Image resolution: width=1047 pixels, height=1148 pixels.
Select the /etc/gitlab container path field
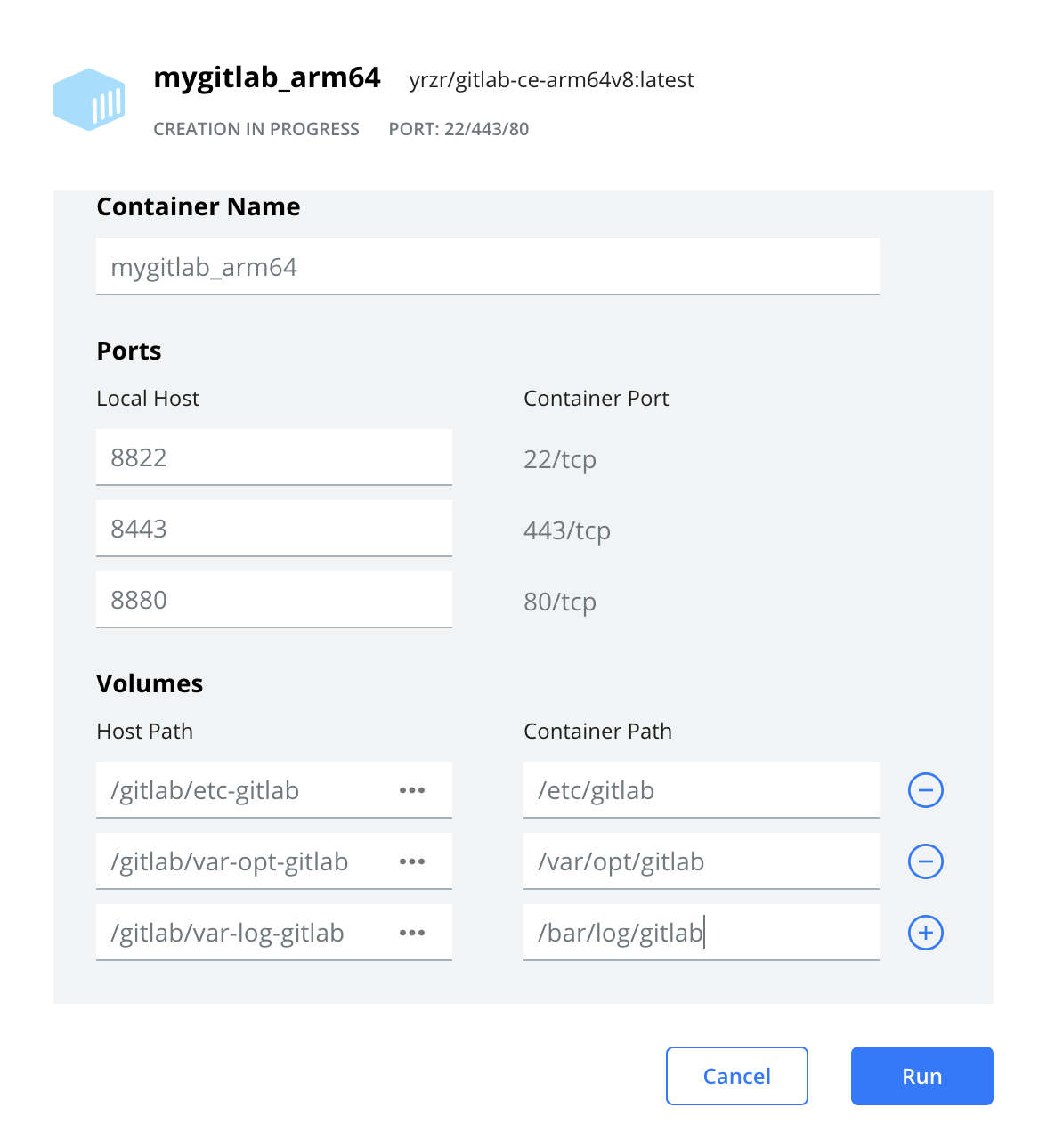tap(701, 790)
